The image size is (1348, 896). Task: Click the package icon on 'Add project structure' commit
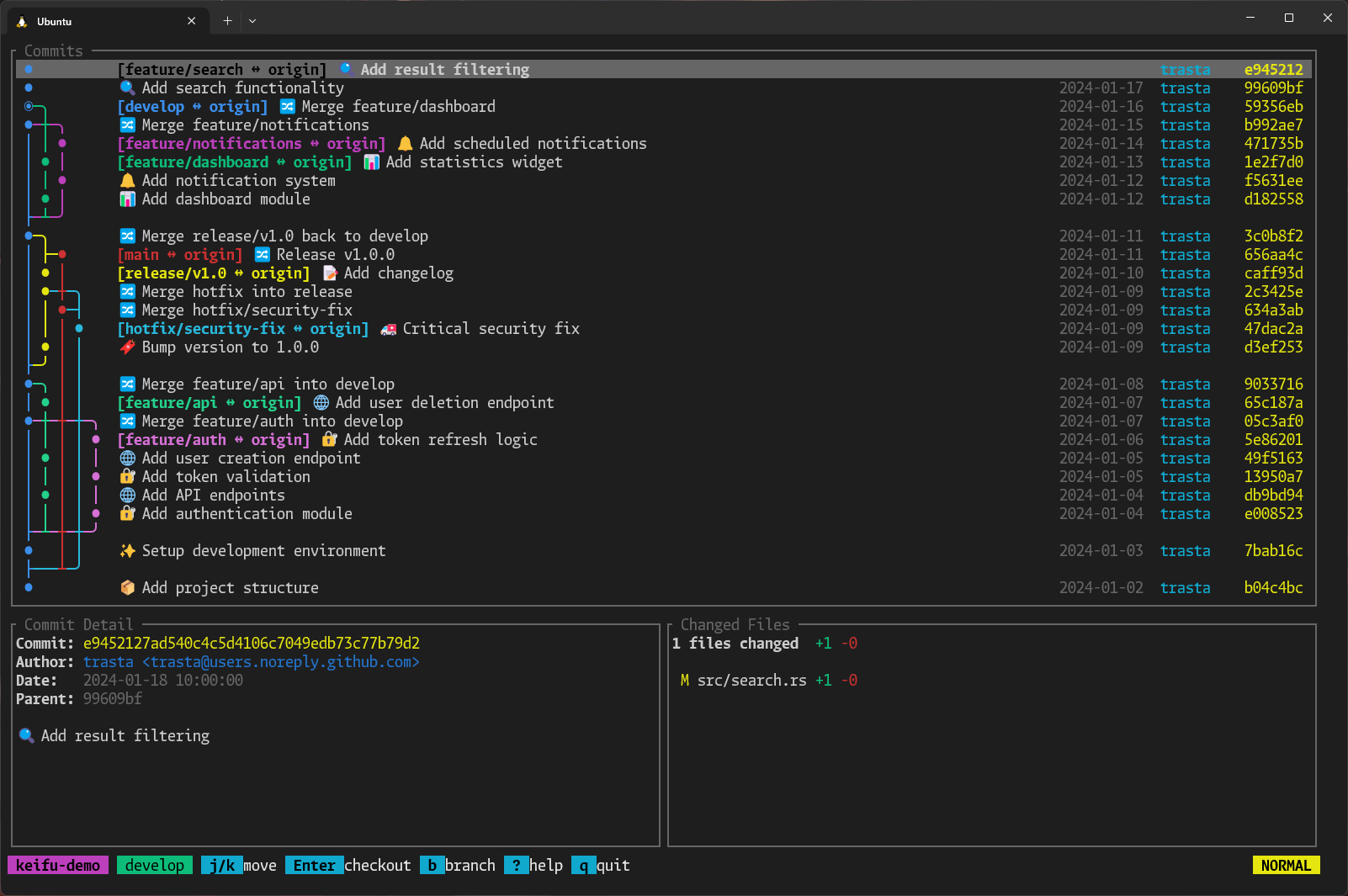click(x=127, y=587)
